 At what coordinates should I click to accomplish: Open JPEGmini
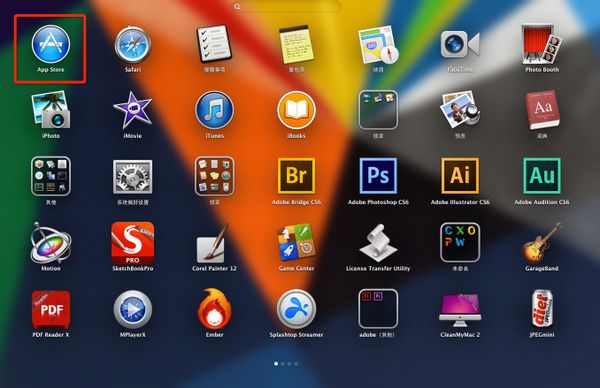(542, 309)
